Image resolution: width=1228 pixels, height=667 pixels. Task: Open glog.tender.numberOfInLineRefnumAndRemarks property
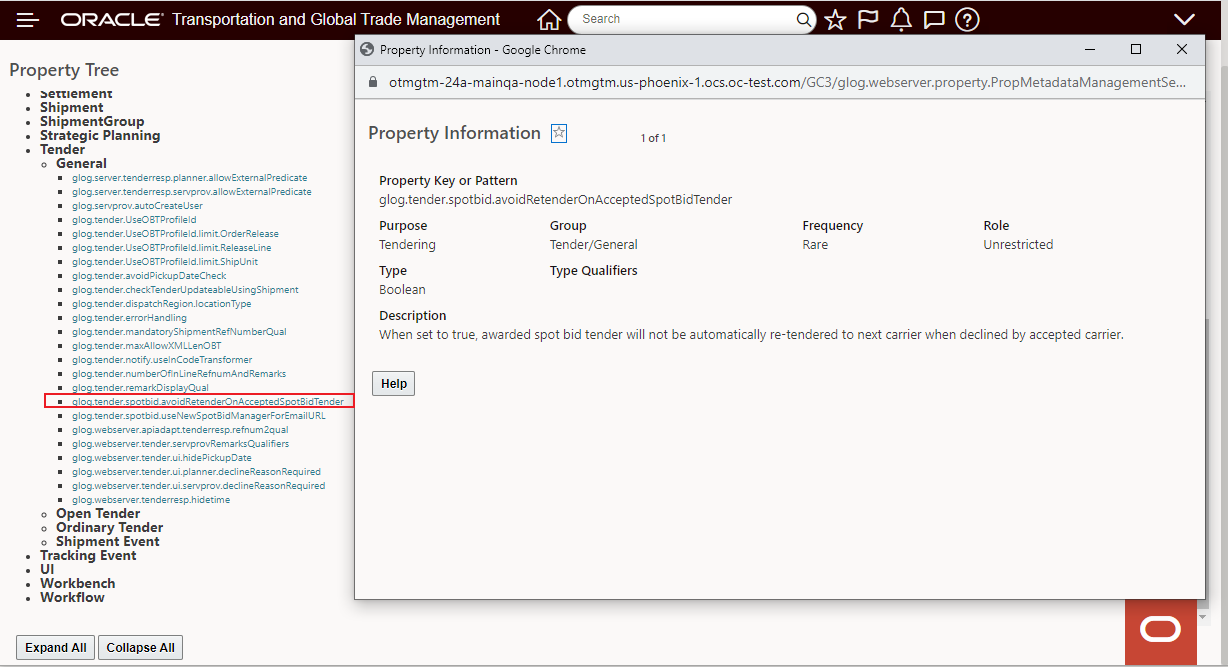(179, 373)
